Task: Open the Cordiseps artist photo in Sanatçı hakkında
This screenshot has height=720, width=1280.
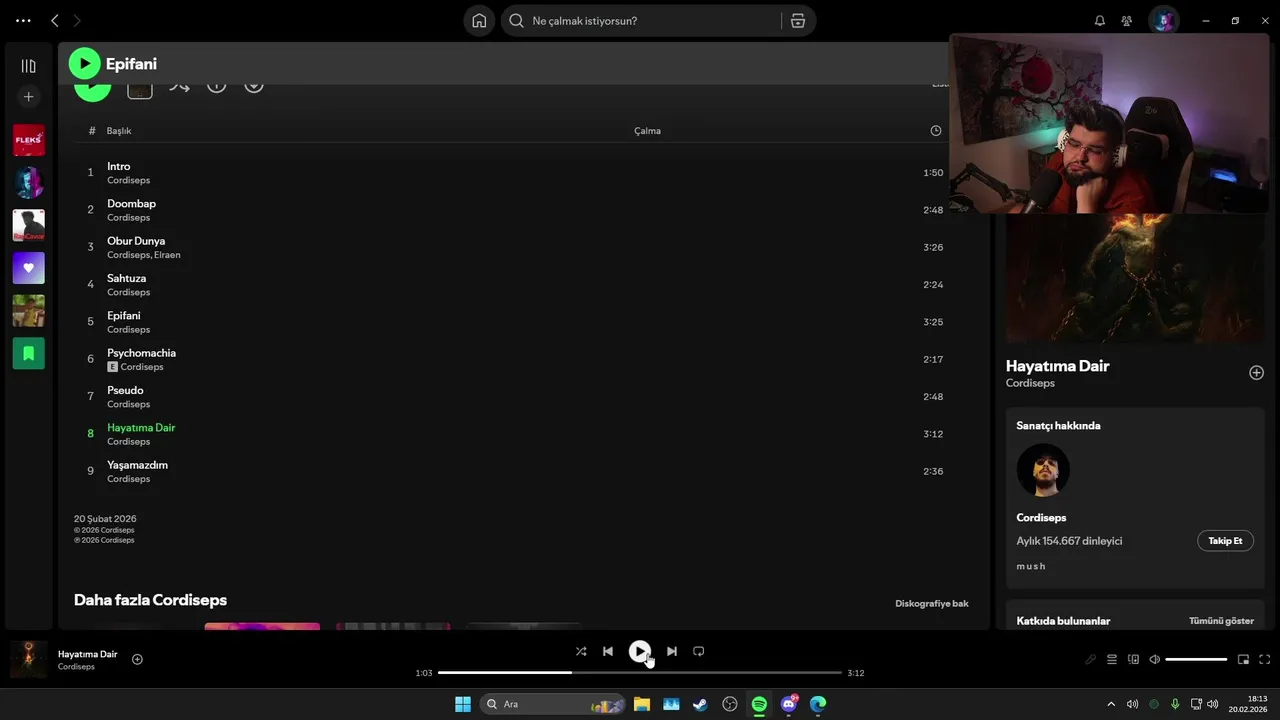Action: coord(1043,470)
